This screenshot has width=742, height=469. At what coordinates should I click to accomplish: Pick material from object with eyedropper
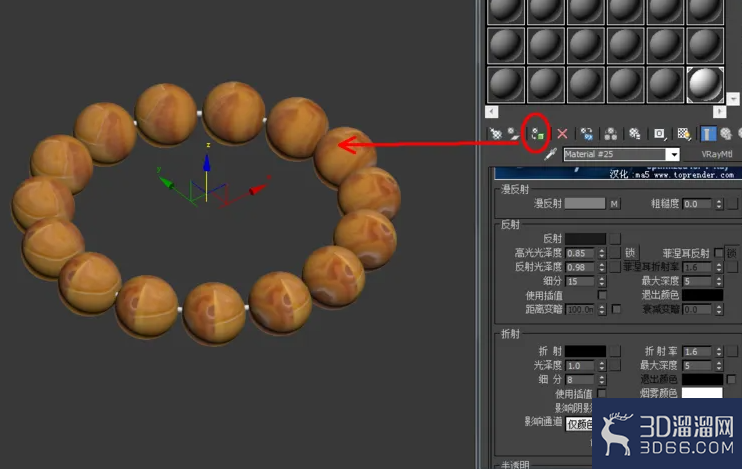[550, 154]
